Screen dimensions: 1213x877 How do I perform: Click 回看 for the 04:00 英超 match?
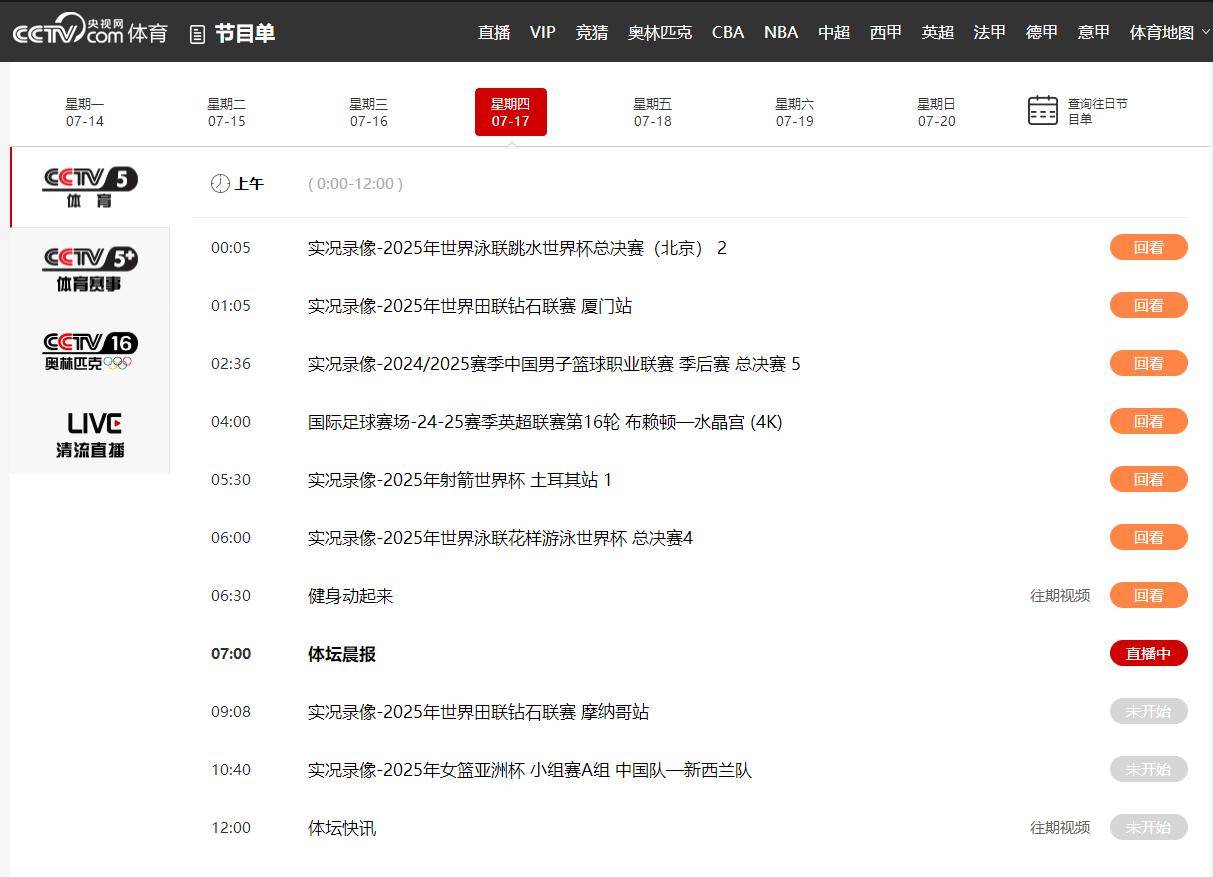(x=1148, y=422)
